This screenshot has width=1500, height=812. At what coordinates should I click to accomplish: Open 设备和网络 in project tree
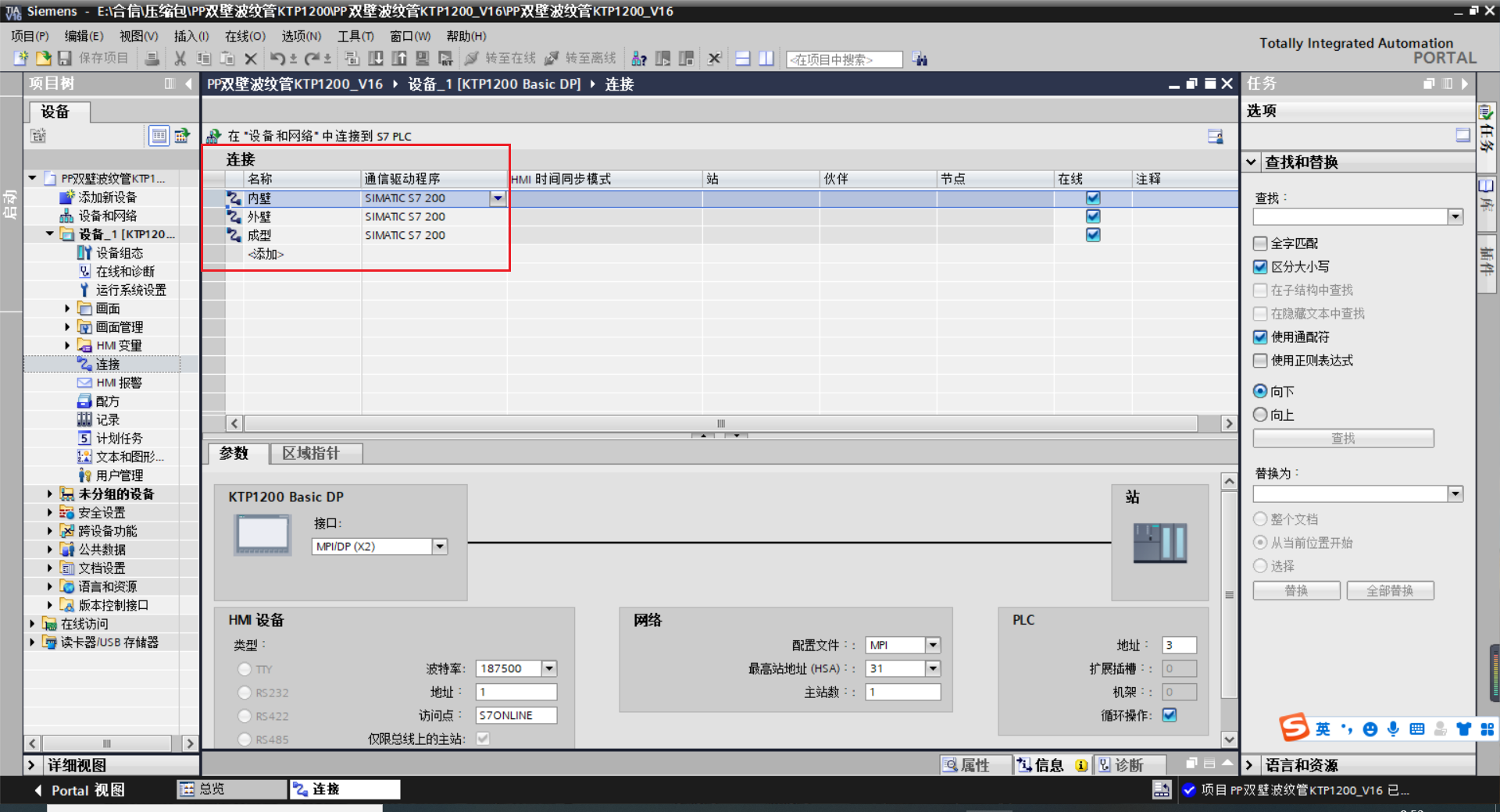click(107, 215)
